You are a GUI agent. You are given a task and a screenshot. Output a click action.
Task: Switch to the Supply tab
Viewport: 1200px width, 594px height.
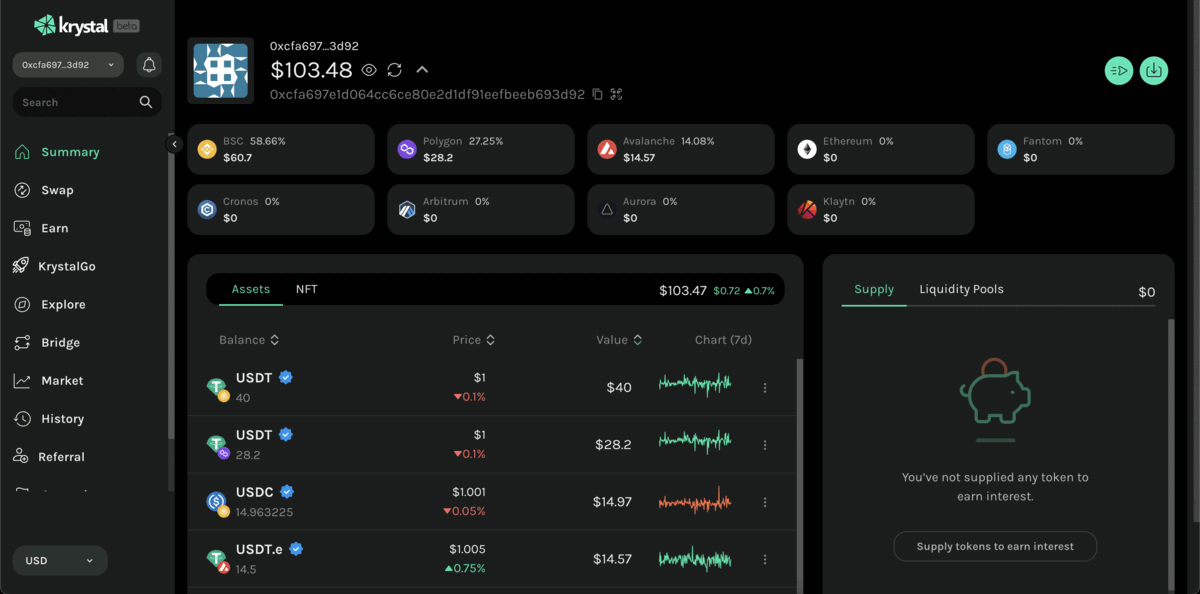coord(874,289)
